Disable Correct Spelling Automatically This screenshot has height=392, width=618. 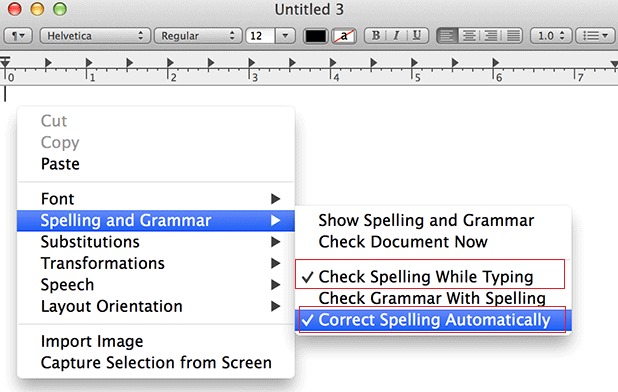(433, 320)
